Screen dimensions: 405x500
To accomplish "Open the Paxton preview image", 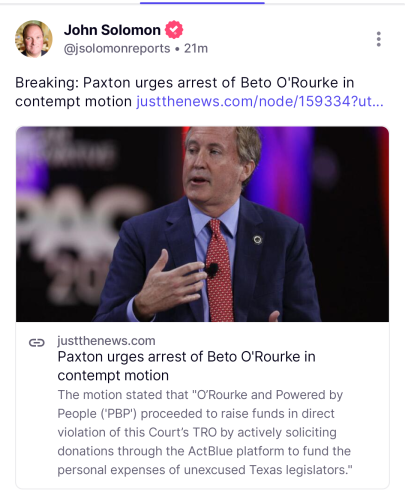I will click(x=202, y=224).
